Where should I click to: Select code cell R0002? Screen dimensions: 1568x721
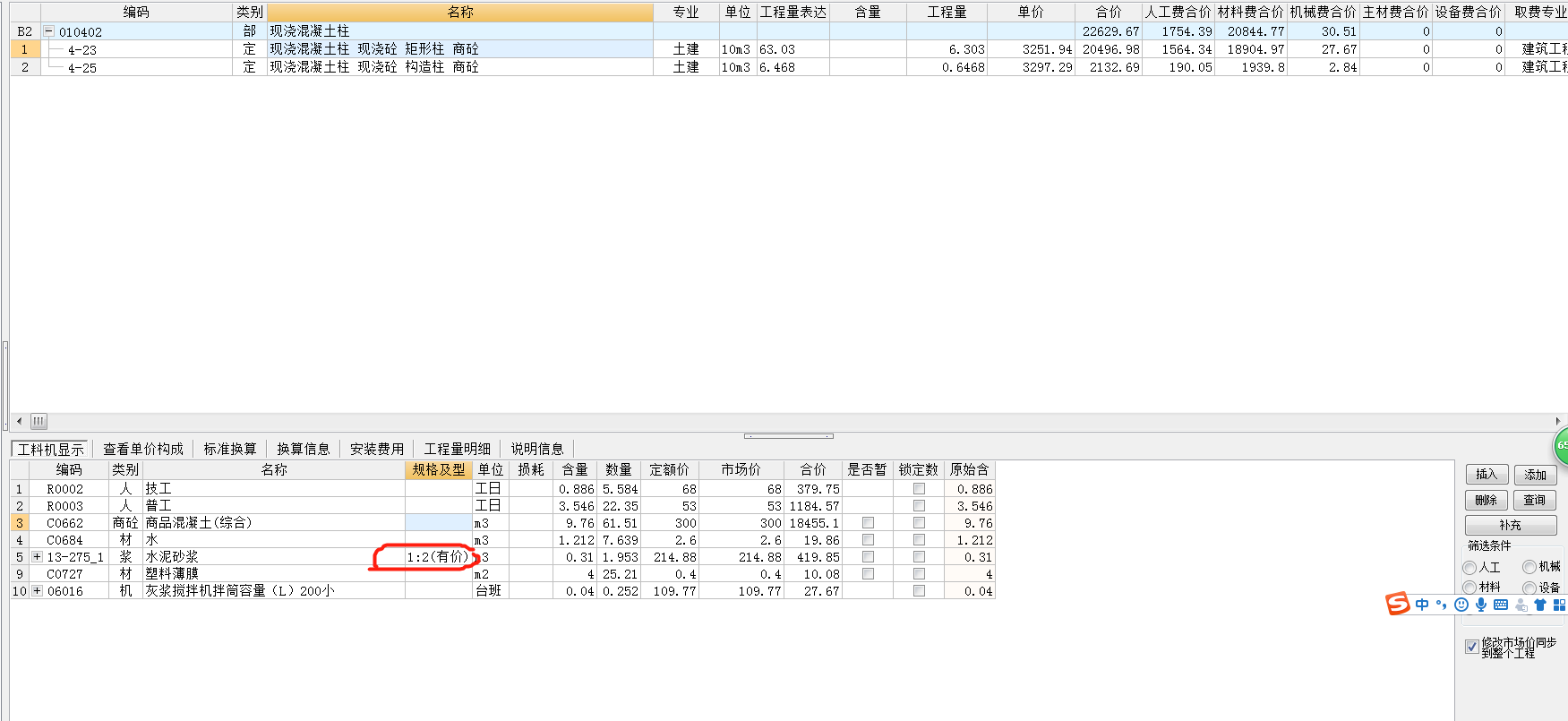point(69,489)
